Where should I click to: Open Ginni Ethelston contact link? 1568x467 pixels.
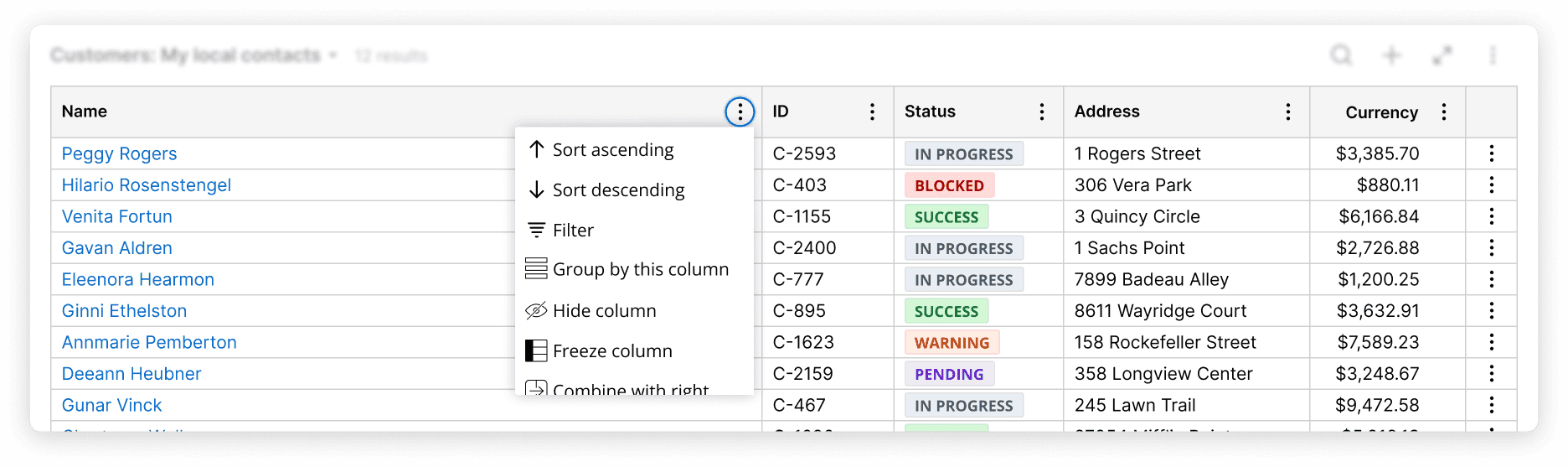(x=124, y=310)
